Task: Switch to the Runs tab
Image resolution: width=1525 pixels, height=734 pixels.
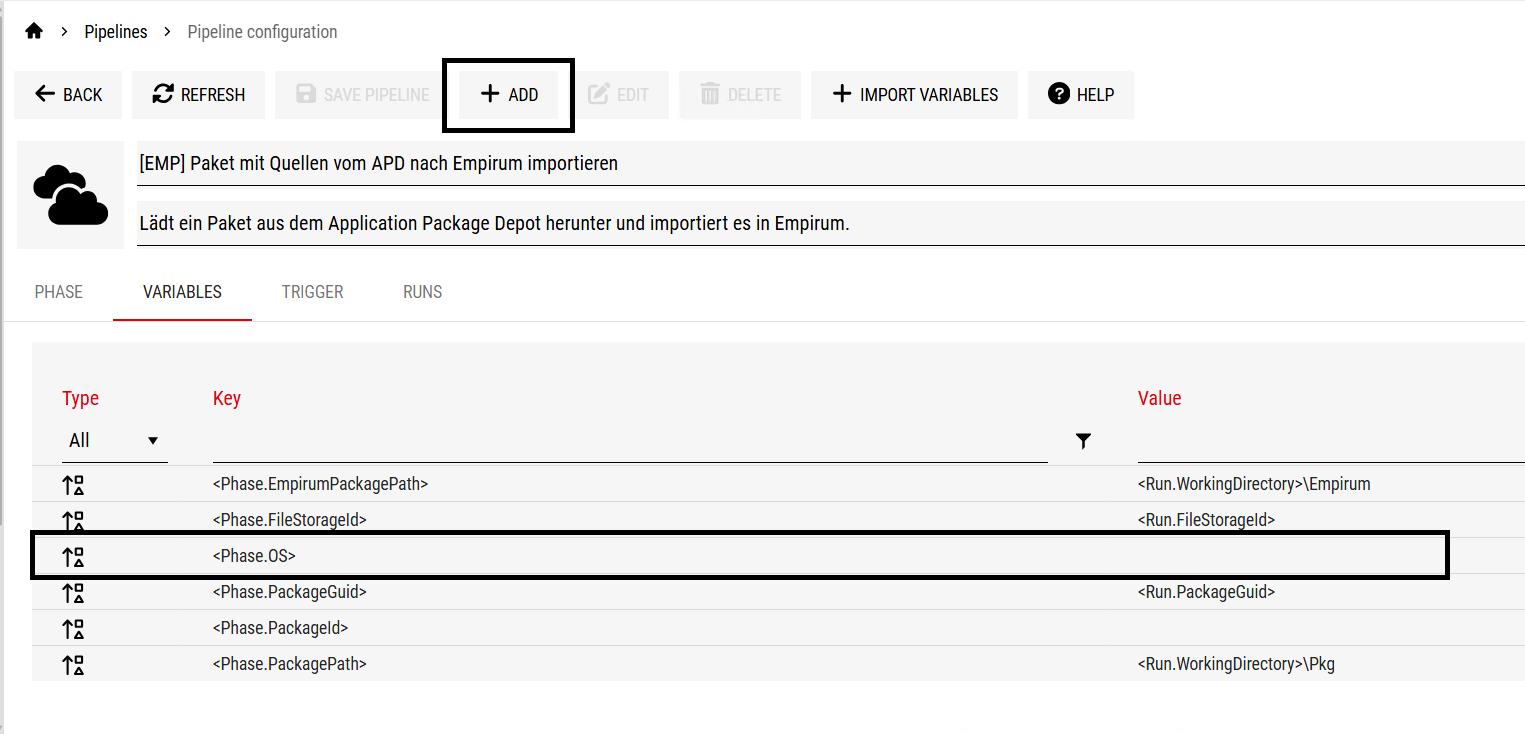Action: click(x=422, y=292)
